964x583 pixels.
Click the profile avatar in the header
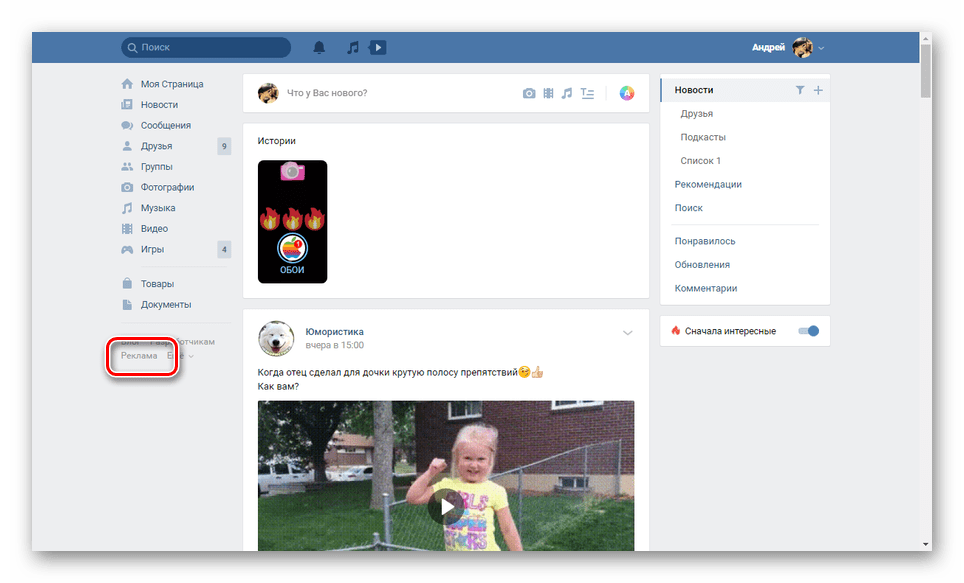click(802, 47)
